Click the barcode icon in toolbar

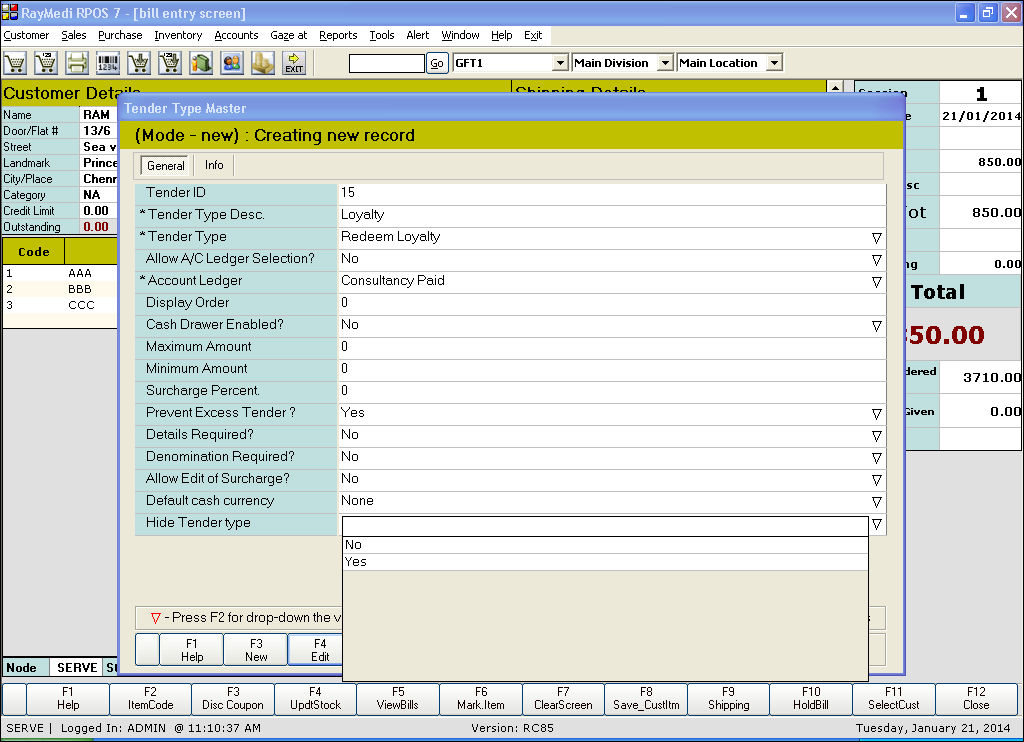coord(108,63)
